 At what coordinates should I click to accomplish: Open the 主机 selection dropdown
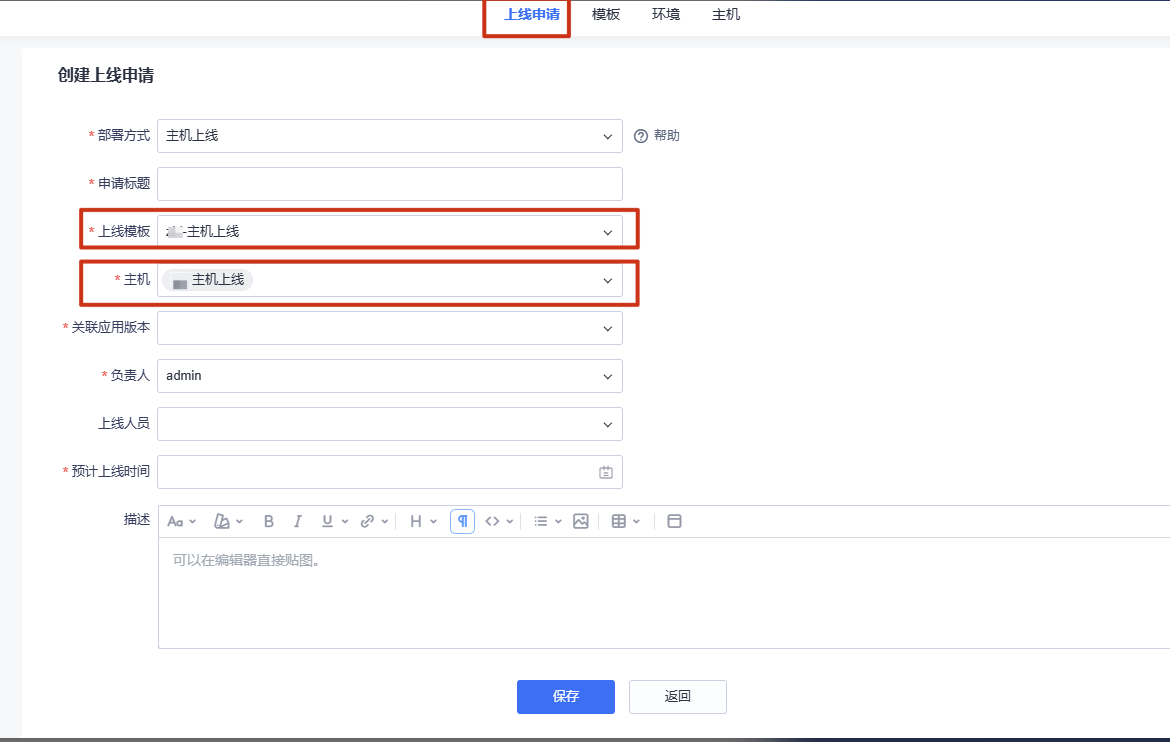390,280
